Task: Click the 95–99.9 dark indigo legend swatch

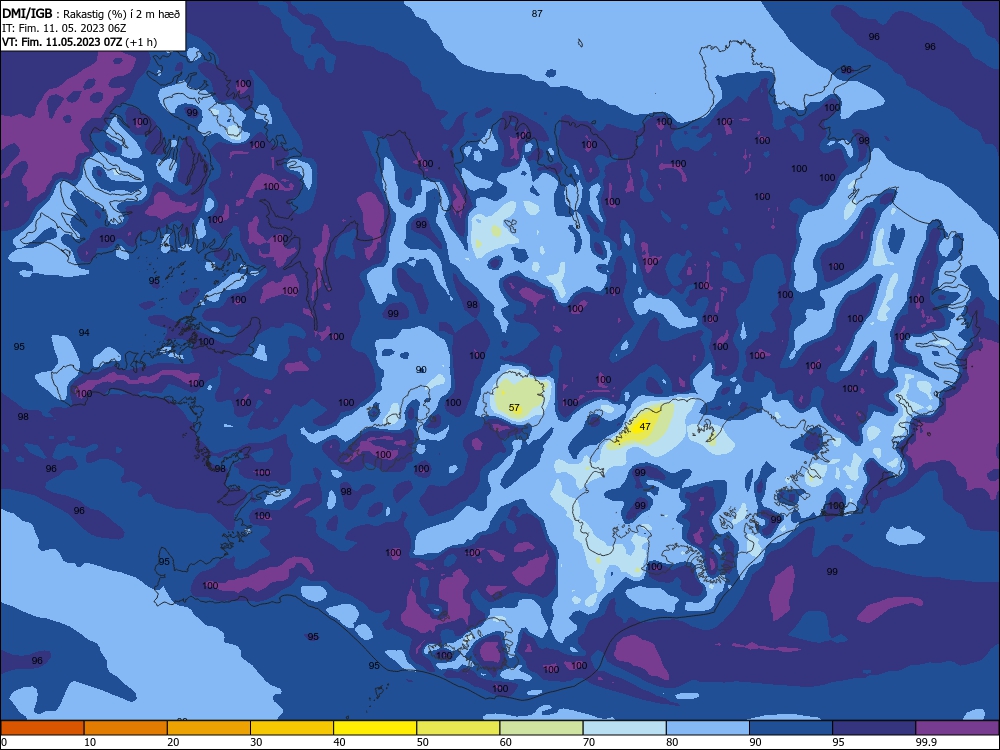Action: 874,728
